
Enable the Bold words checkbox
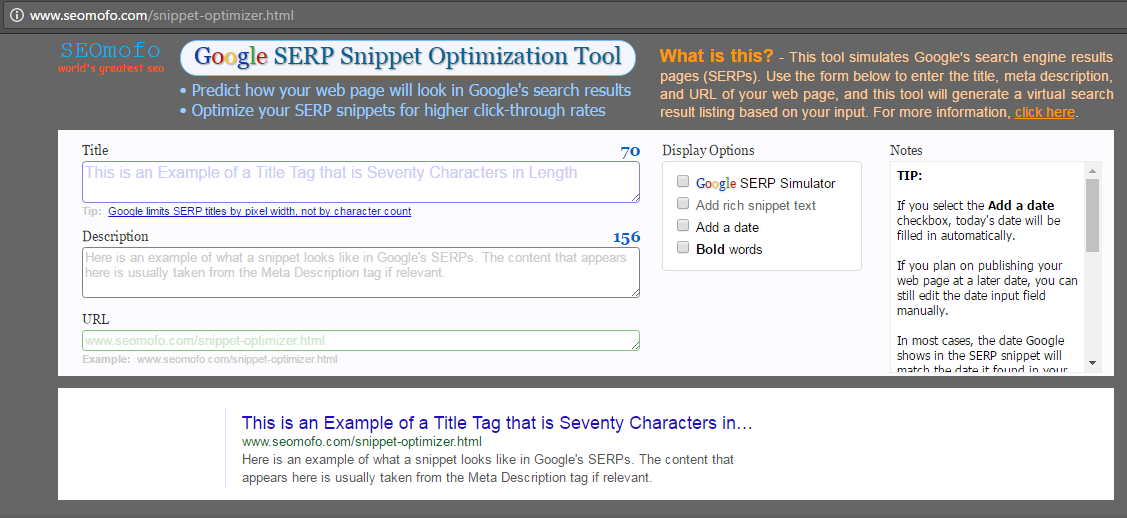[683, 247]
